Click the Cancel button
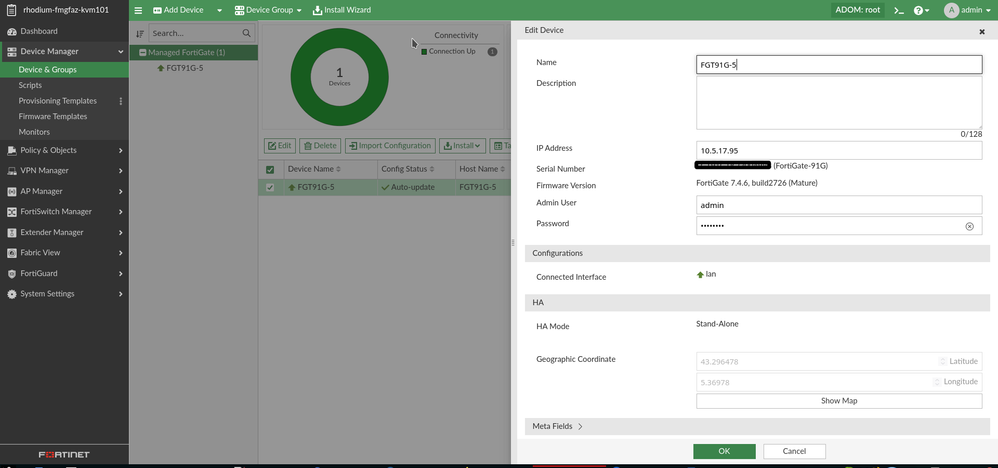Viewport: 998px width, 468px height. (794, 451)
